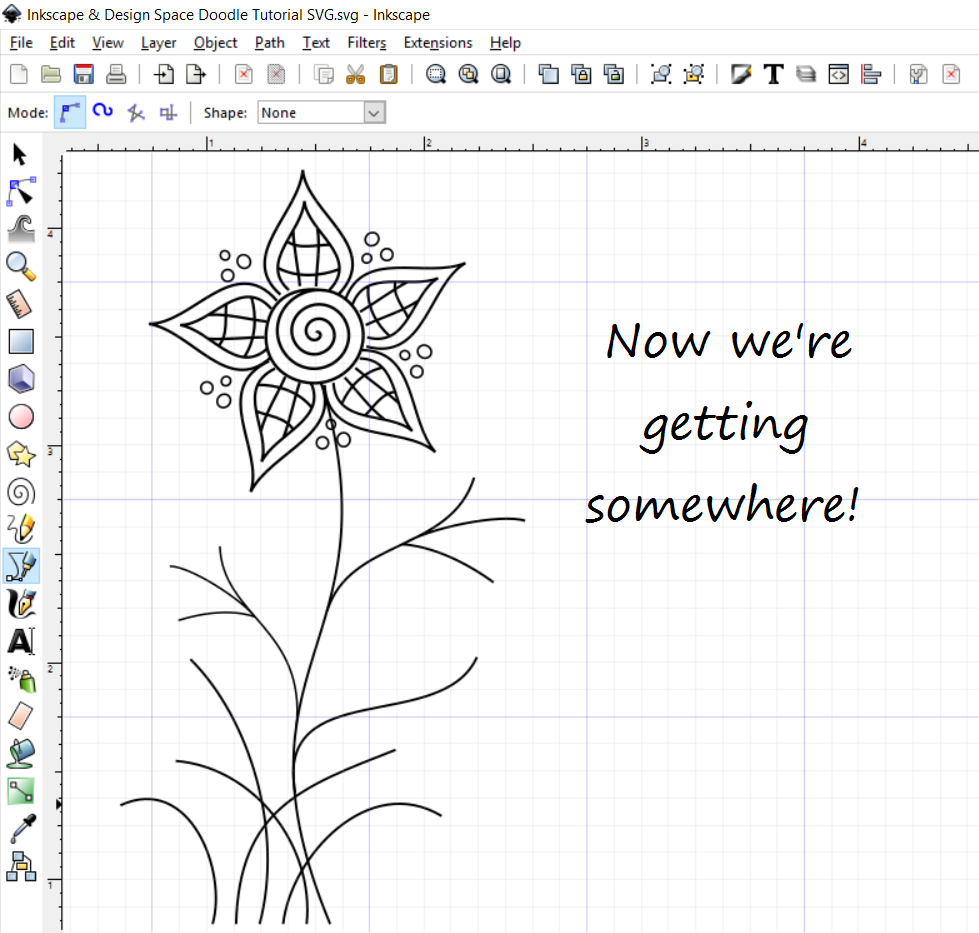
Task: Select the Star tool
Action: click(x=20, y=454)
